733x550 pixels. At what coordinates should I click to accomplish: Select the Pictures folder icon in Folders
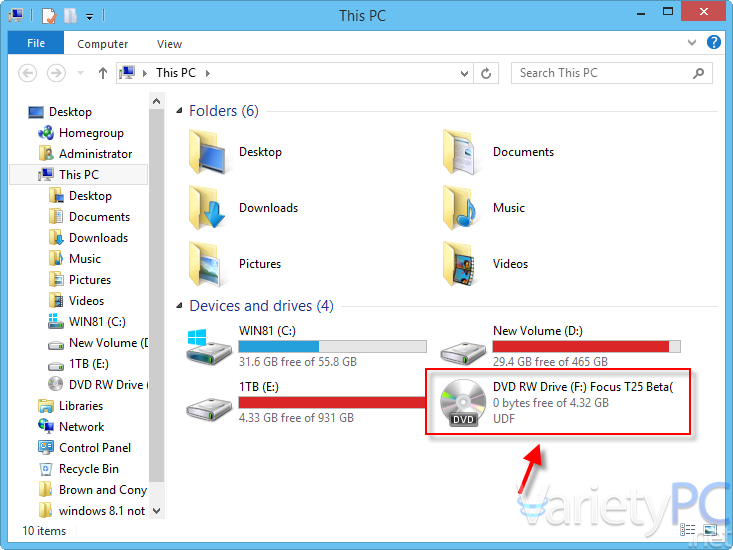[204, 264]
